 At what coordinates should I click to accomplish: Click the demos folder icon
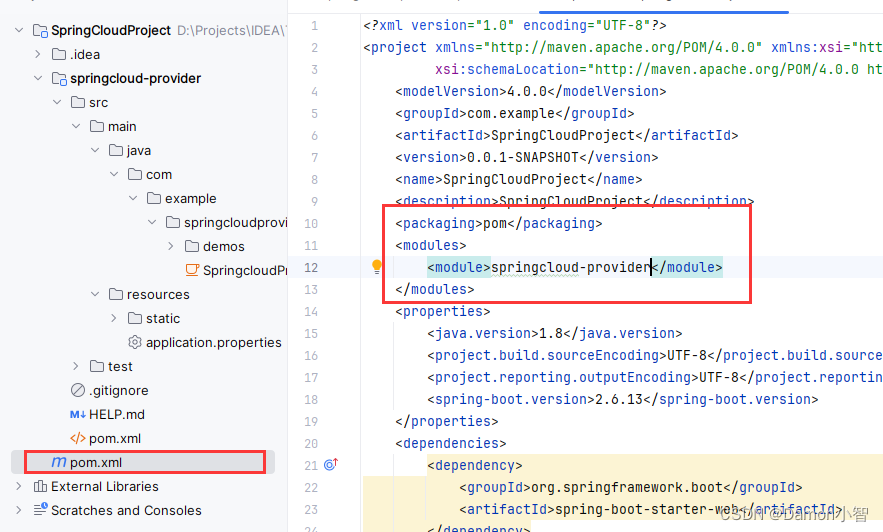click(193, 246)
